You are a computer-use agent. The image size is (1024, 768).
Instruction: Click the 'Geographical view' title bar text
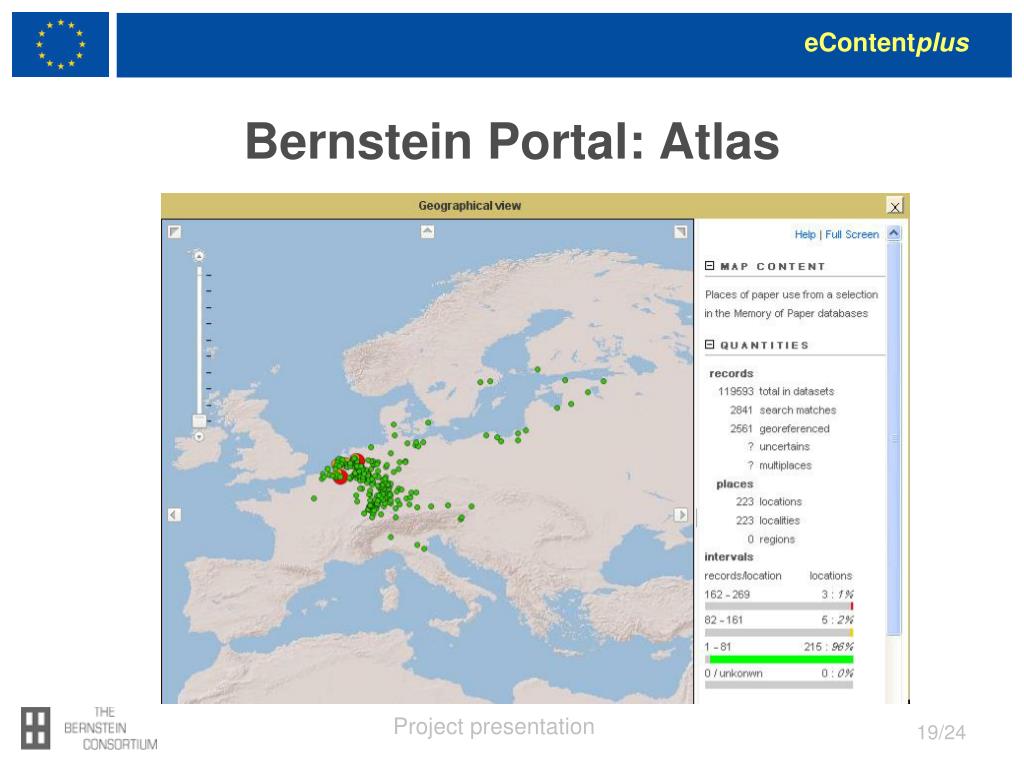click(x=470, y=206)
